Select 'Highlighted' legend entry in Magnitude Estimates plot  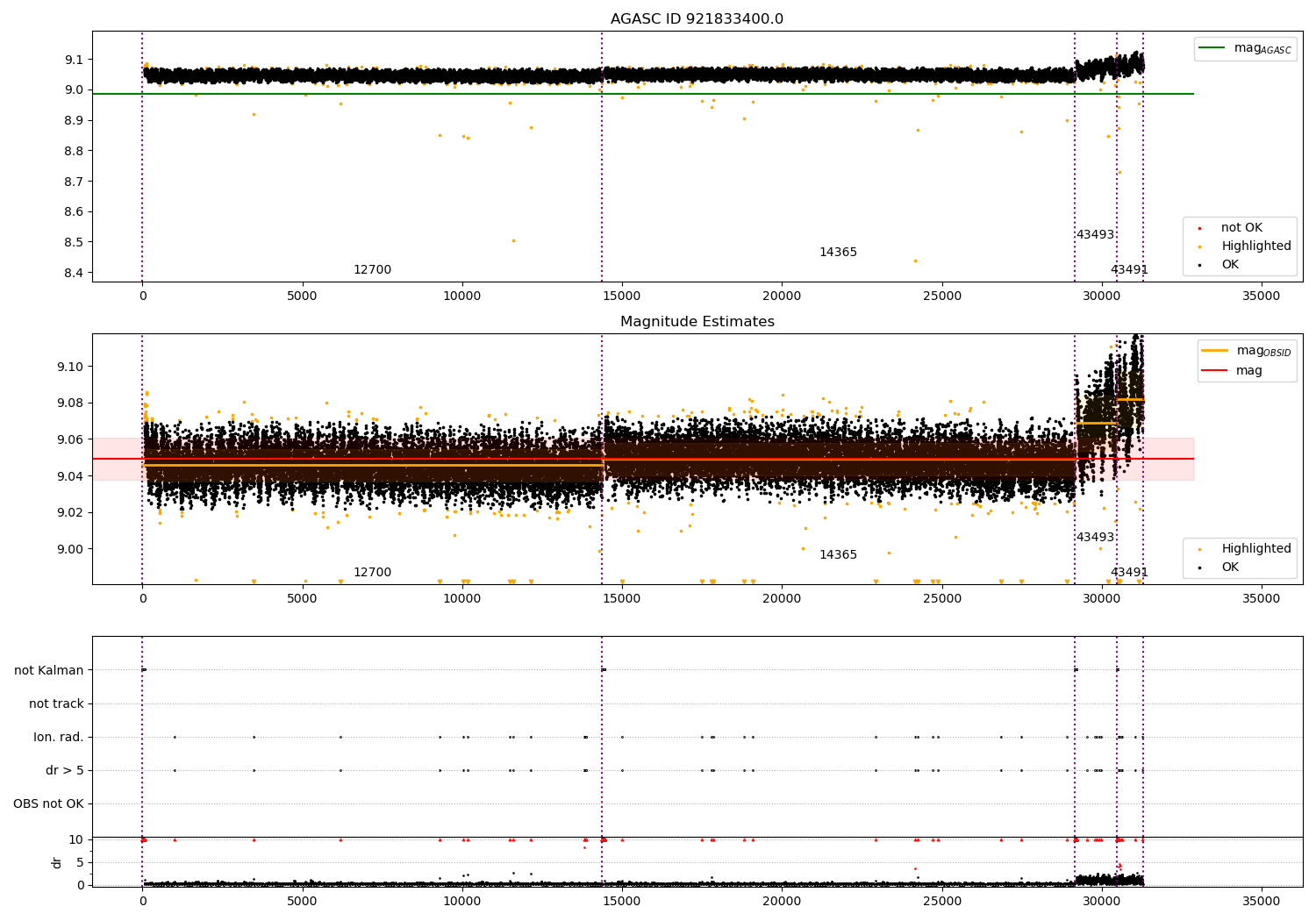click(1256, 549)
